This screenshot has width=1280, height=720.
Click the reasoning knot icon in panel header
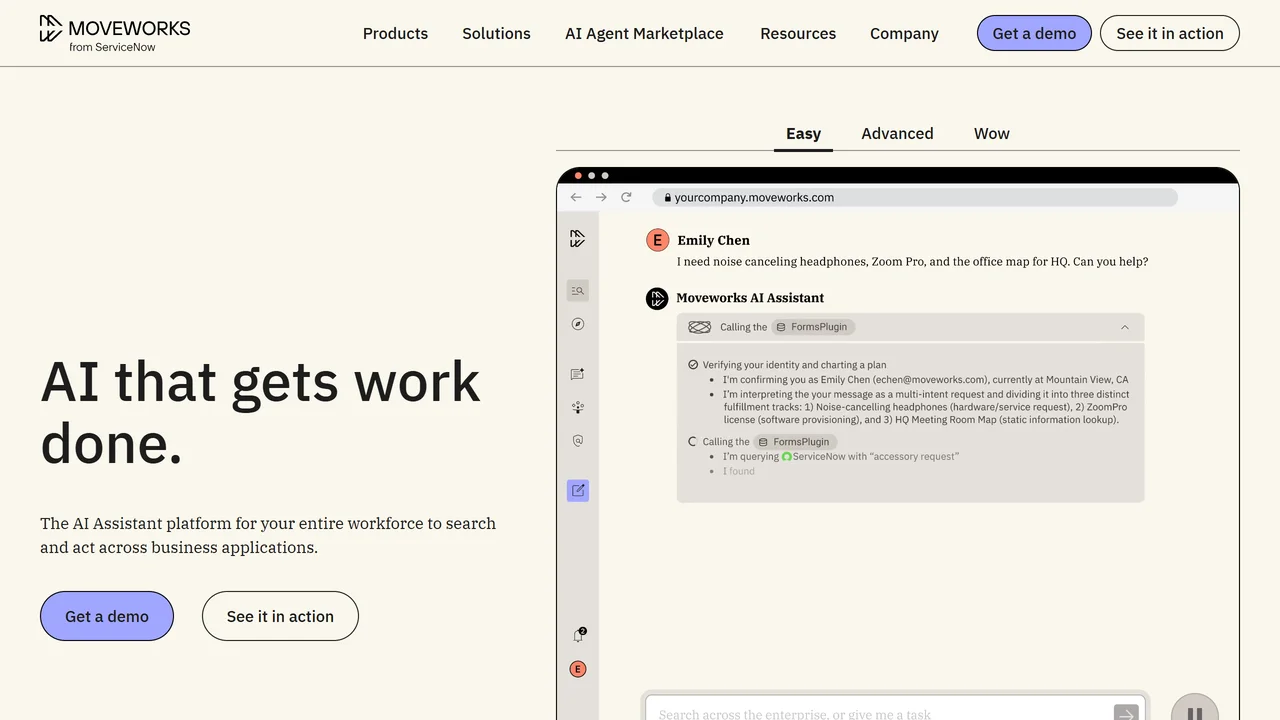tap(700, 327)
